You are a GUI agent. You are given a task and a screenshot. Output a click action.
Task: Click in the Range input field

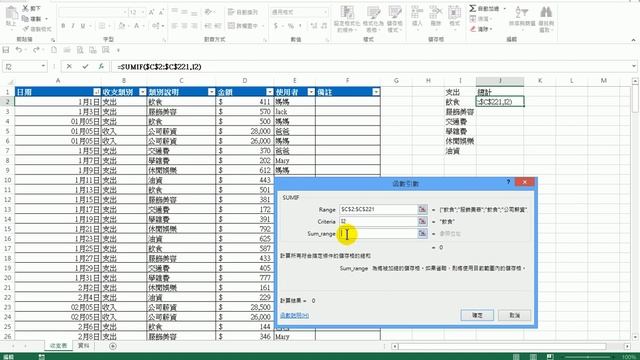pyautogui.click(x=378, y=209)
